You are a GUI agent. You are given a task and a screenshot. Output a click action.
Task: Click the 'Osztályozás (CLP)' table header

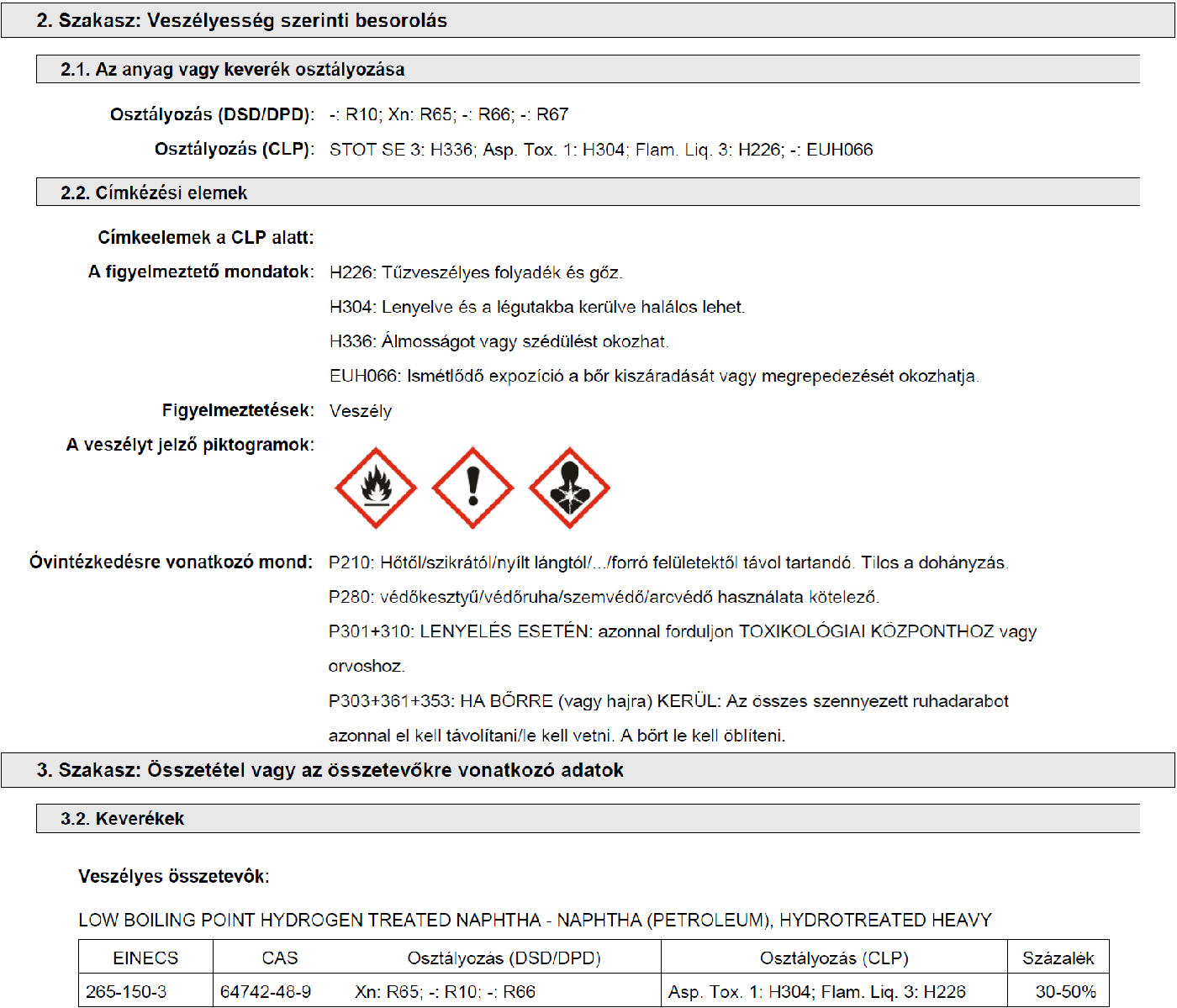pos(834,958)
